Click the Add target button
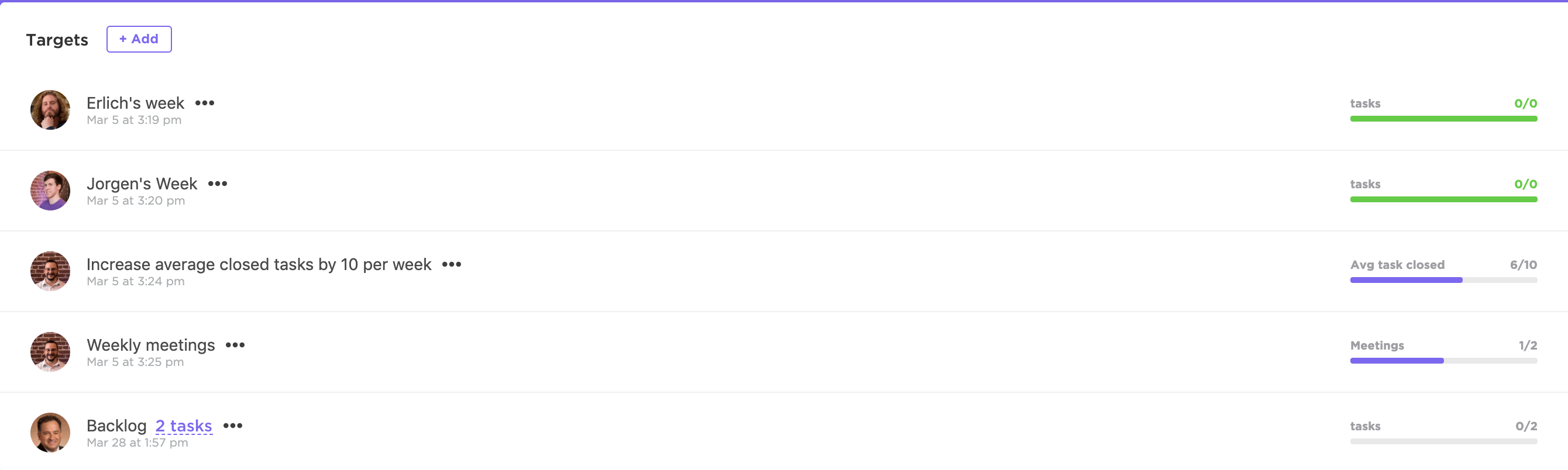The width and height of the screenshot is (1568, 470). click(139, 39)
